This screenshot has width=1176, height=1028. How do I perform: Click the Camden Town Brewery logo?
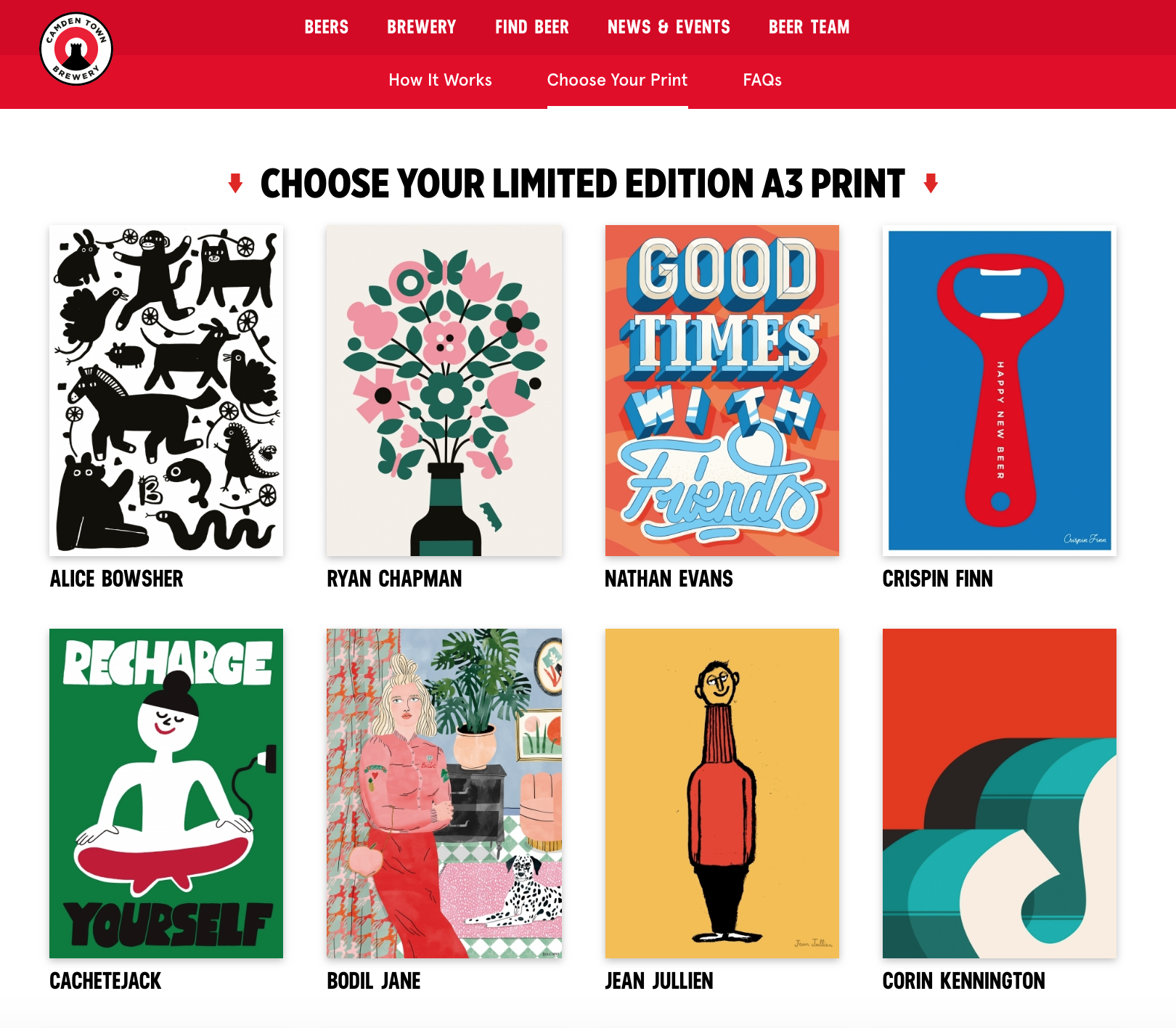tap(76, 49)
